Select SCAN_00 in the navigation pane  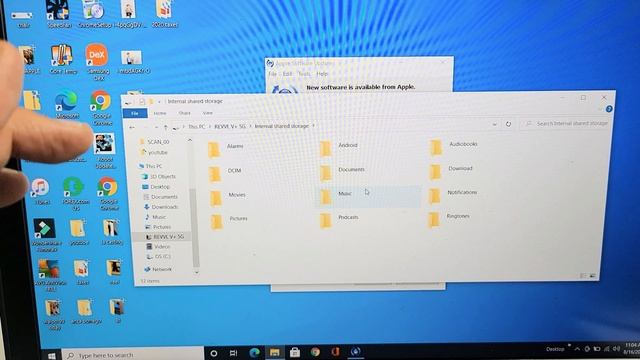pos(155,142)
